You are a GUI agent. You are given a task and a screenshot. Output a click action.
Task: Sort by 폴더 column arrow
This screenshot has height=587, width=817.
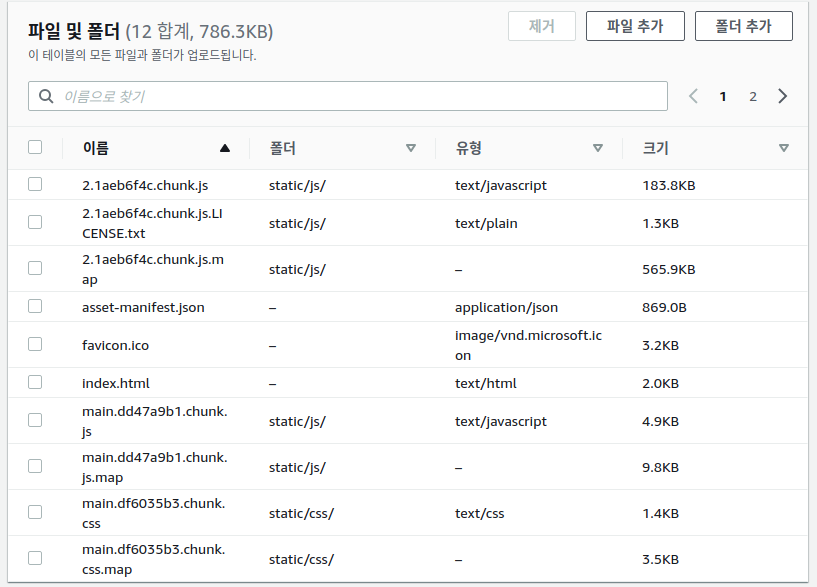pos(411,148)
